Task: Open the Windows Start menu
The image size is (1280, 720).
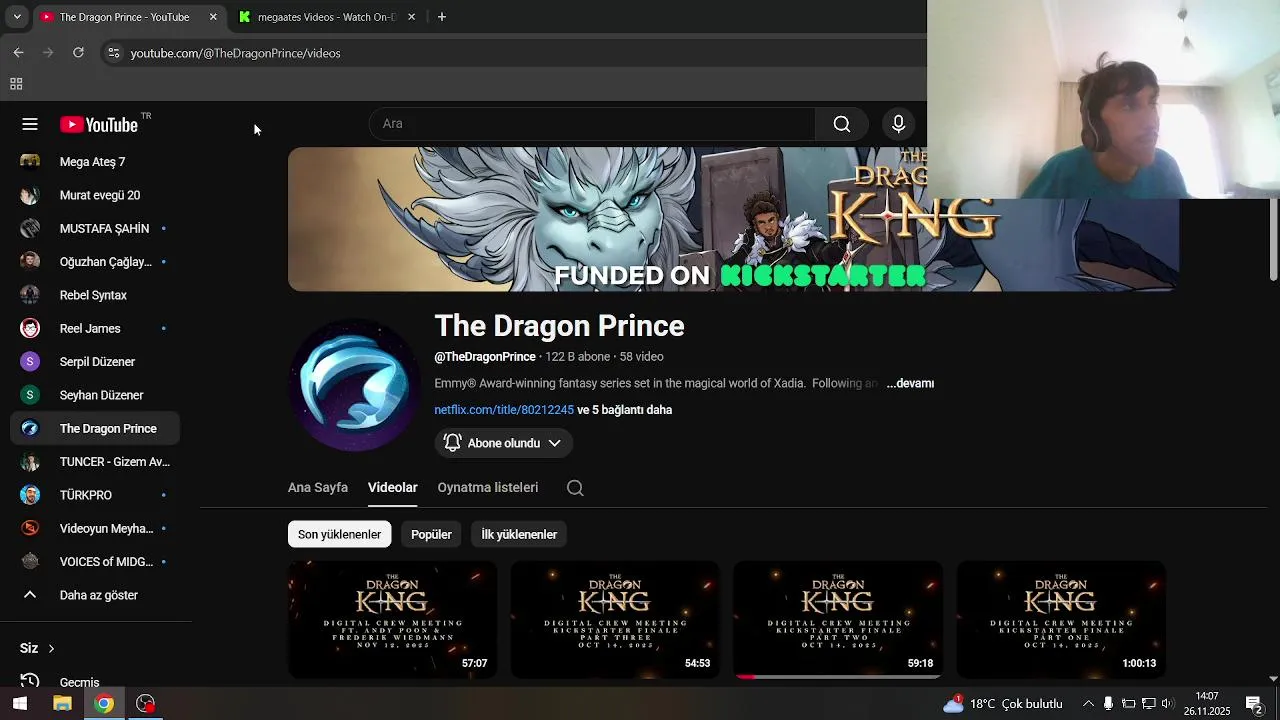Action: tap(19, 704)
